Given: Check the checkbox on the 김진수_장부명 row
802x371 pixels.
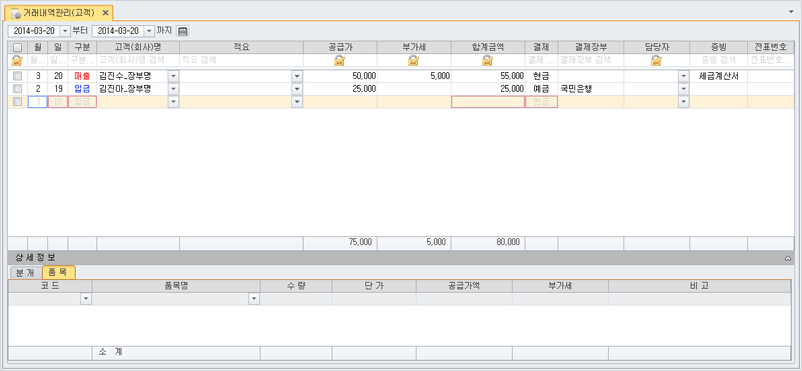Looking at the screenshot, I should click(x=17, y=76).
